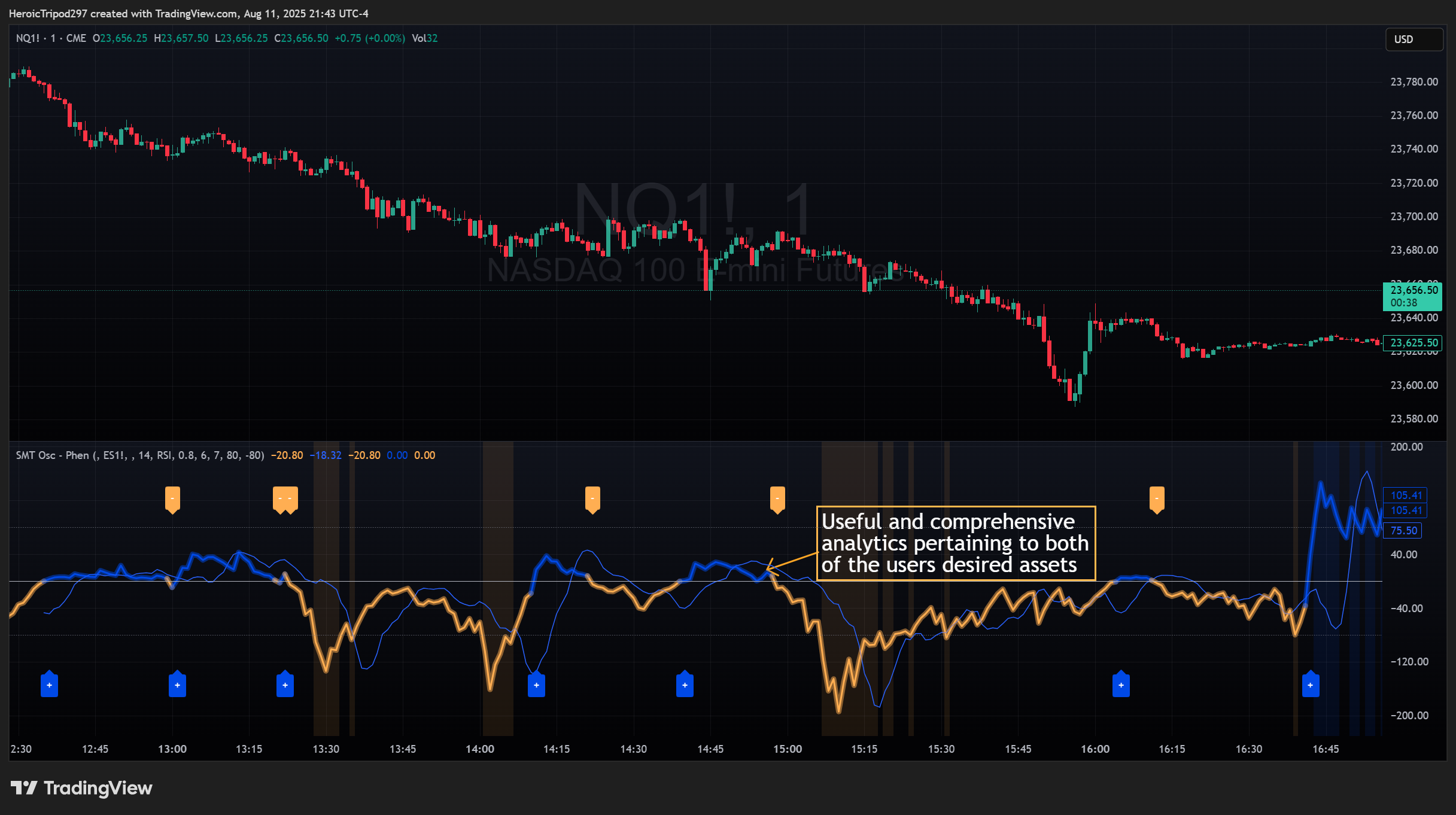
Task: Click the 23,580.00 price axis label
Action: pos(1414,419)
